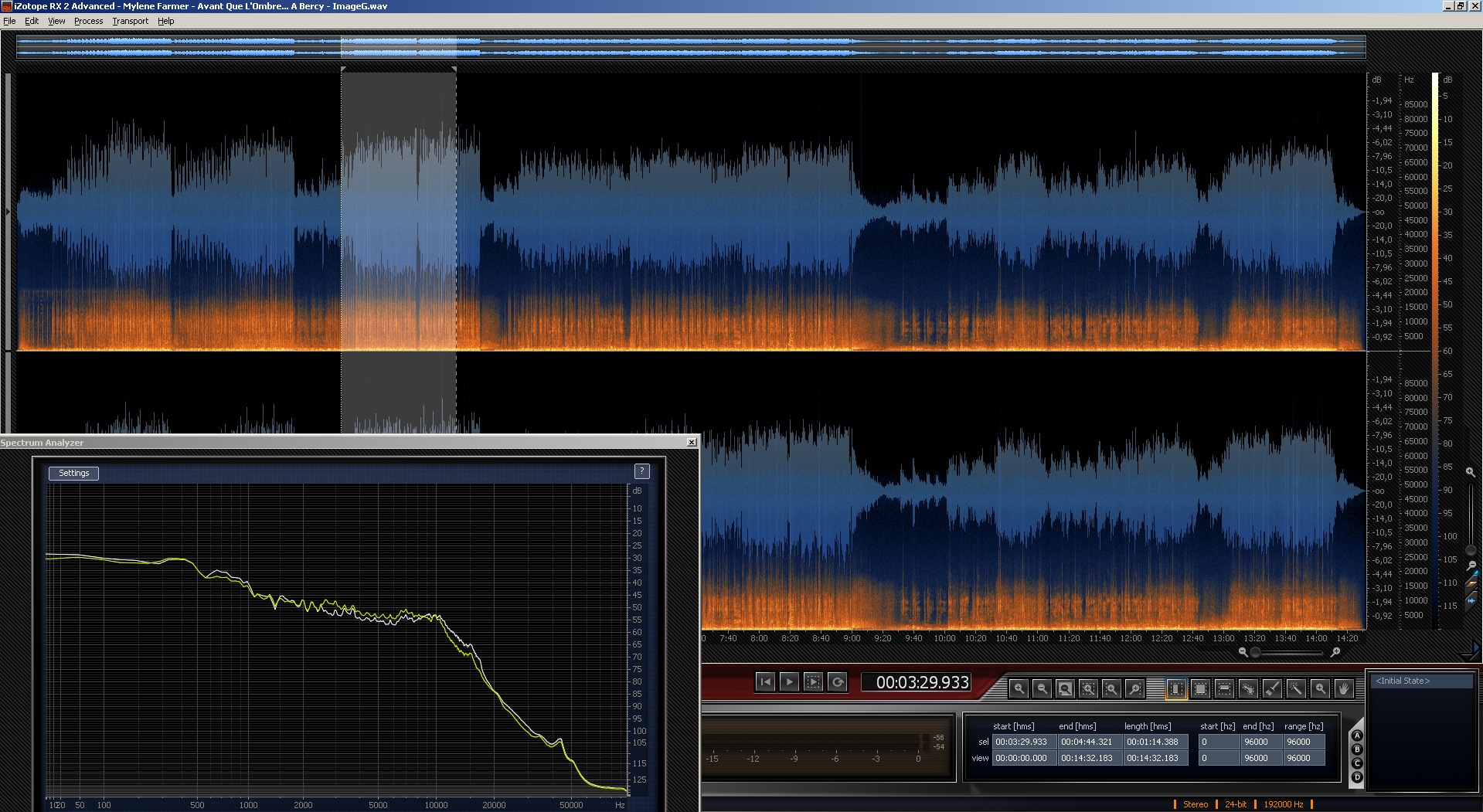Click the 10:00 mark on the time ruler
The width and height of the screenshot is (1483, 812).
pyautogui.click(x=944, y=638)
